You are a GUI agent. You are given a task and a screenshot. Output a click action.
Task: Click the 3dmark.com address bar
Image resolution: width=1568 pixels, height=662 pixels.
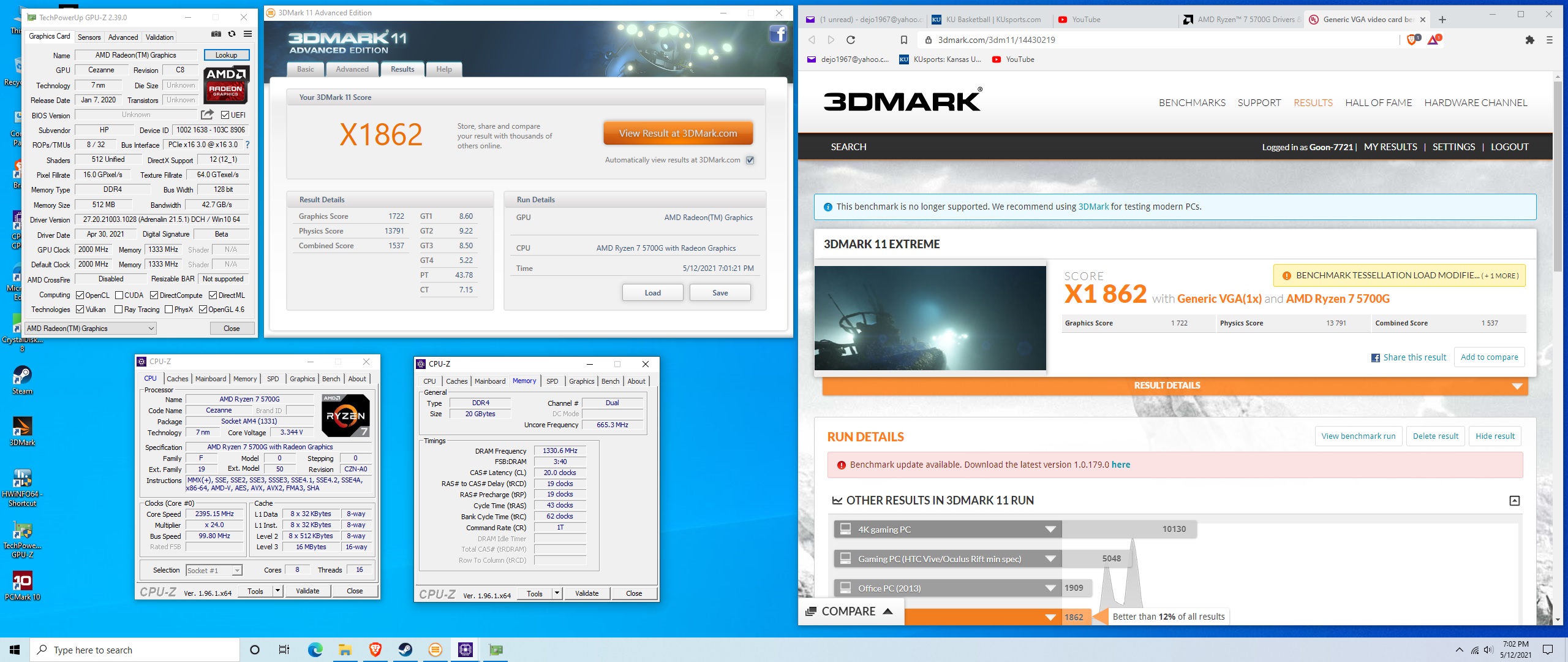point(1158,40)
